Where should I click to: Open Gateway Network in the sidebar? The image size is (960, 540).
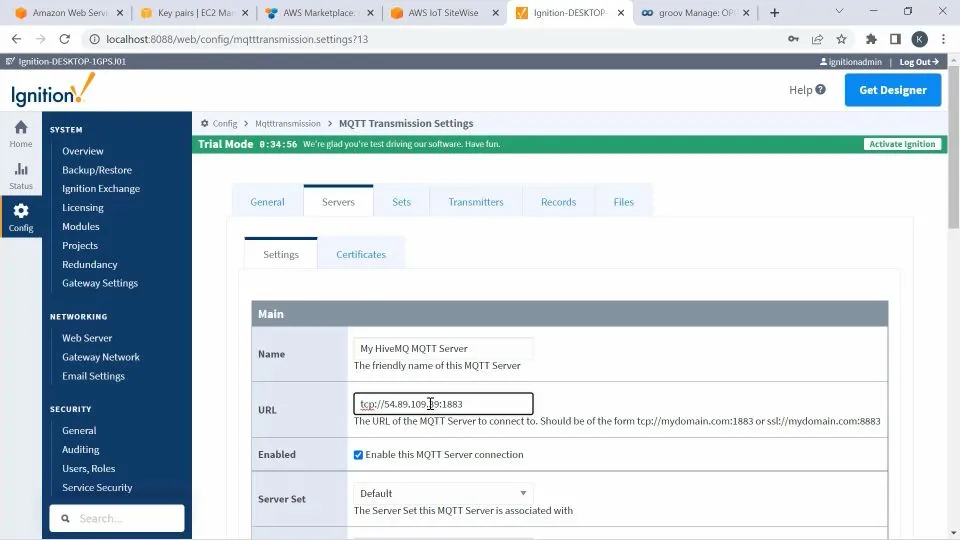point(101,357)
